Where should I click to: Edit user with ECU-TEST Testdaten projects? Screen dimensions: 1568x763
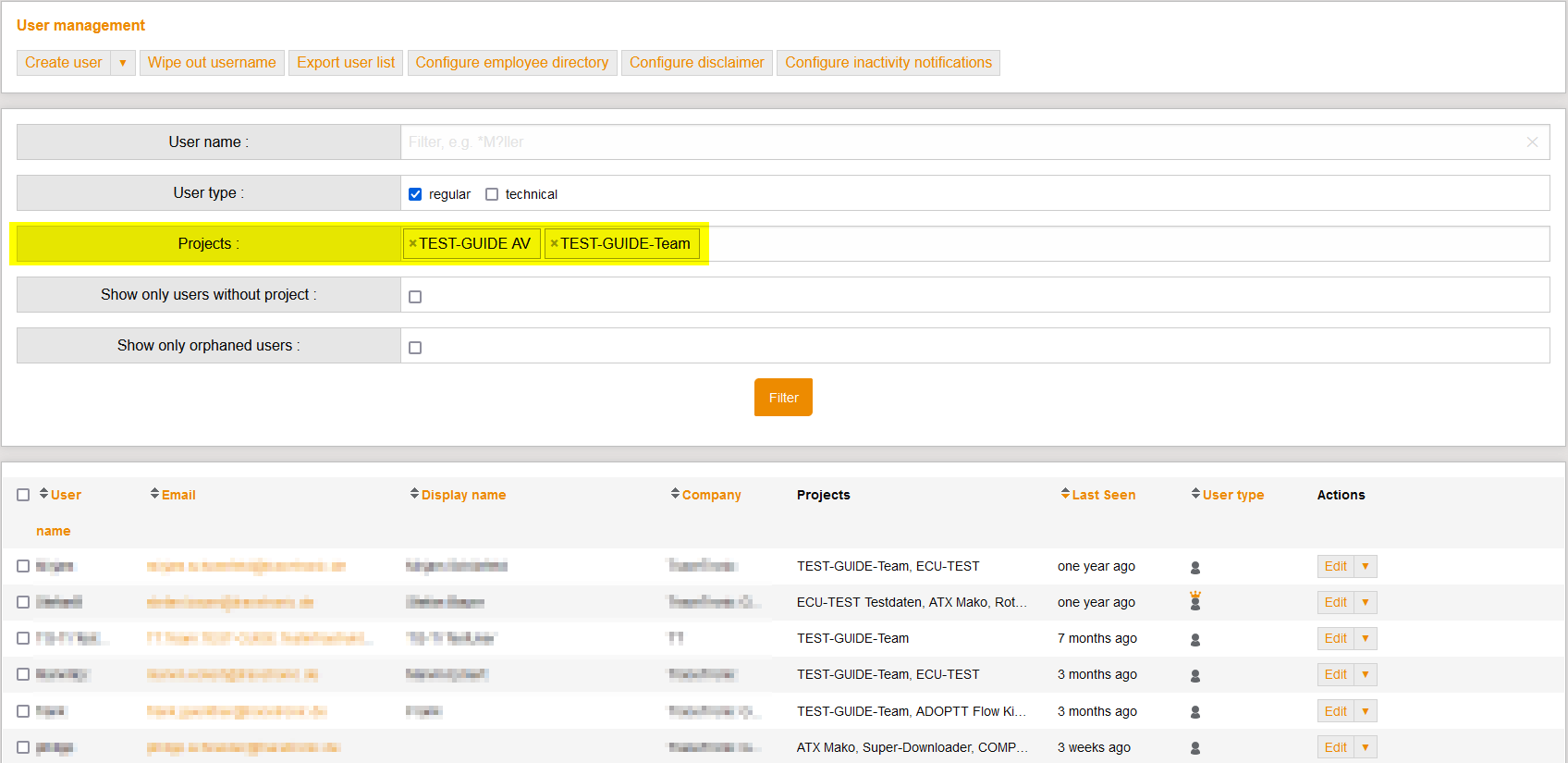click(x=1336, y=602)
